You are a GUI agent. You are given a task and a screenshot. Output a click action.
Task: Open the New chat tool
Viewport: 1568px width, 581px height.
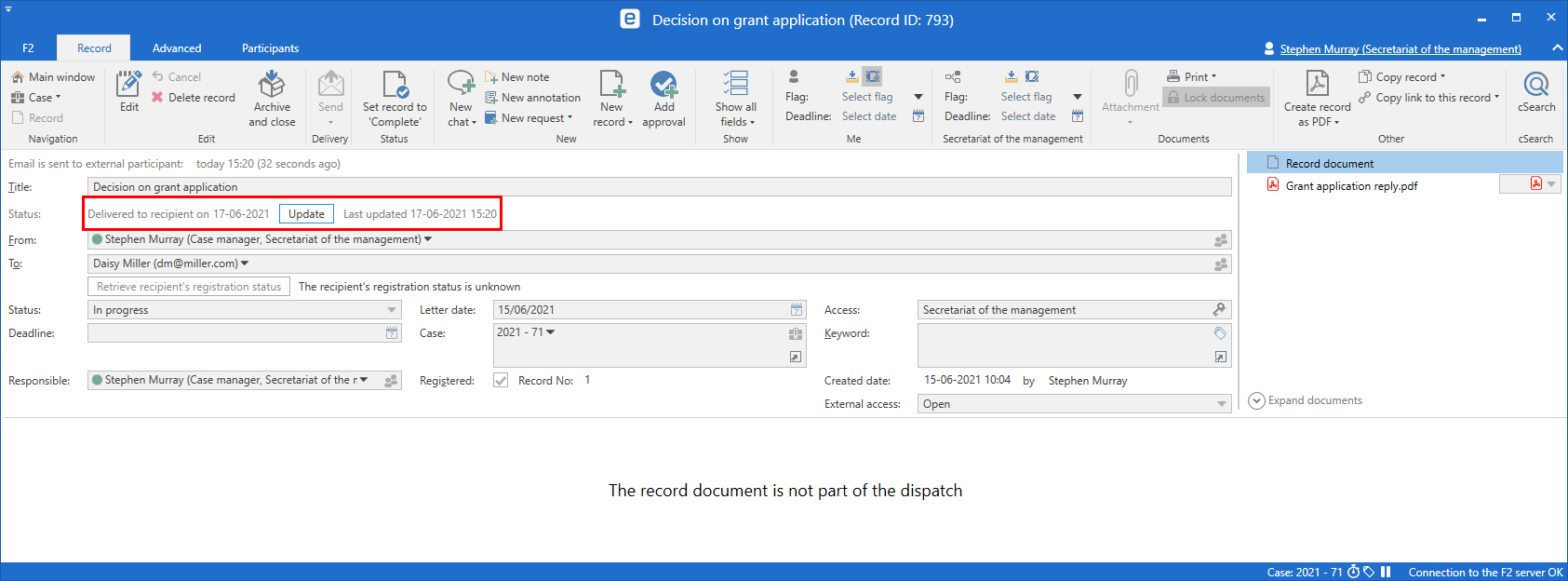[x=461, y=86]
